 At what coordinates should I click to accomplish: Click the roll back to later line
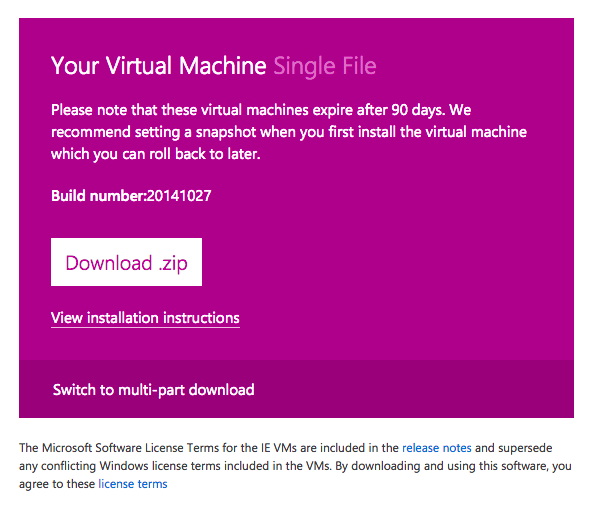point(156,154)
